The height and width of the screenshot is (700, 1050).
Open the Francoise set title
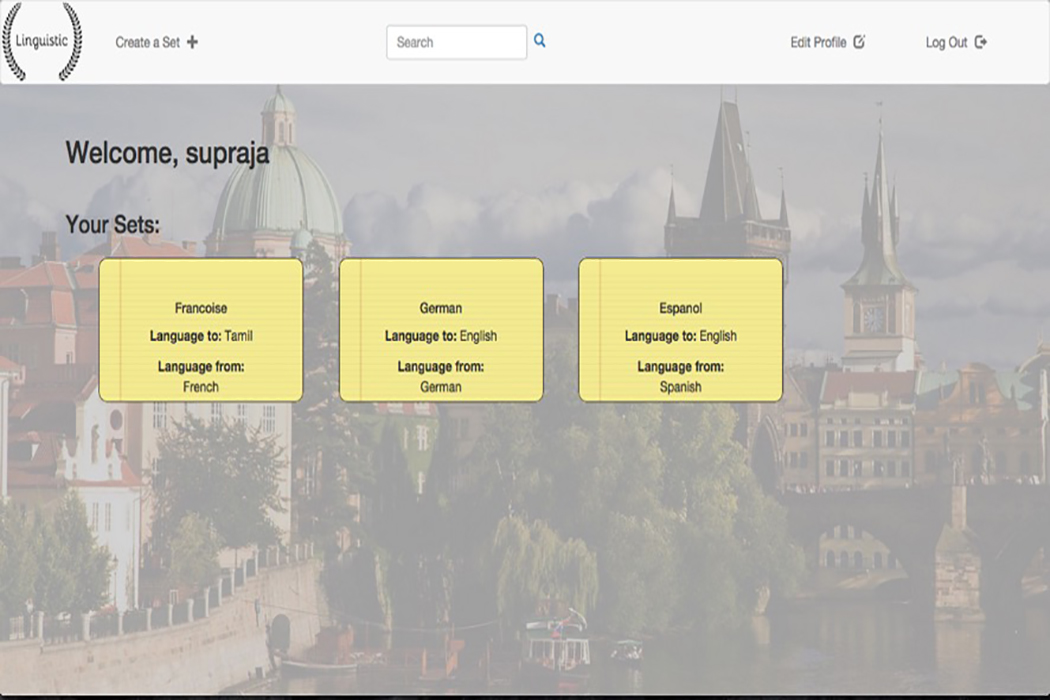click(201, 309)
